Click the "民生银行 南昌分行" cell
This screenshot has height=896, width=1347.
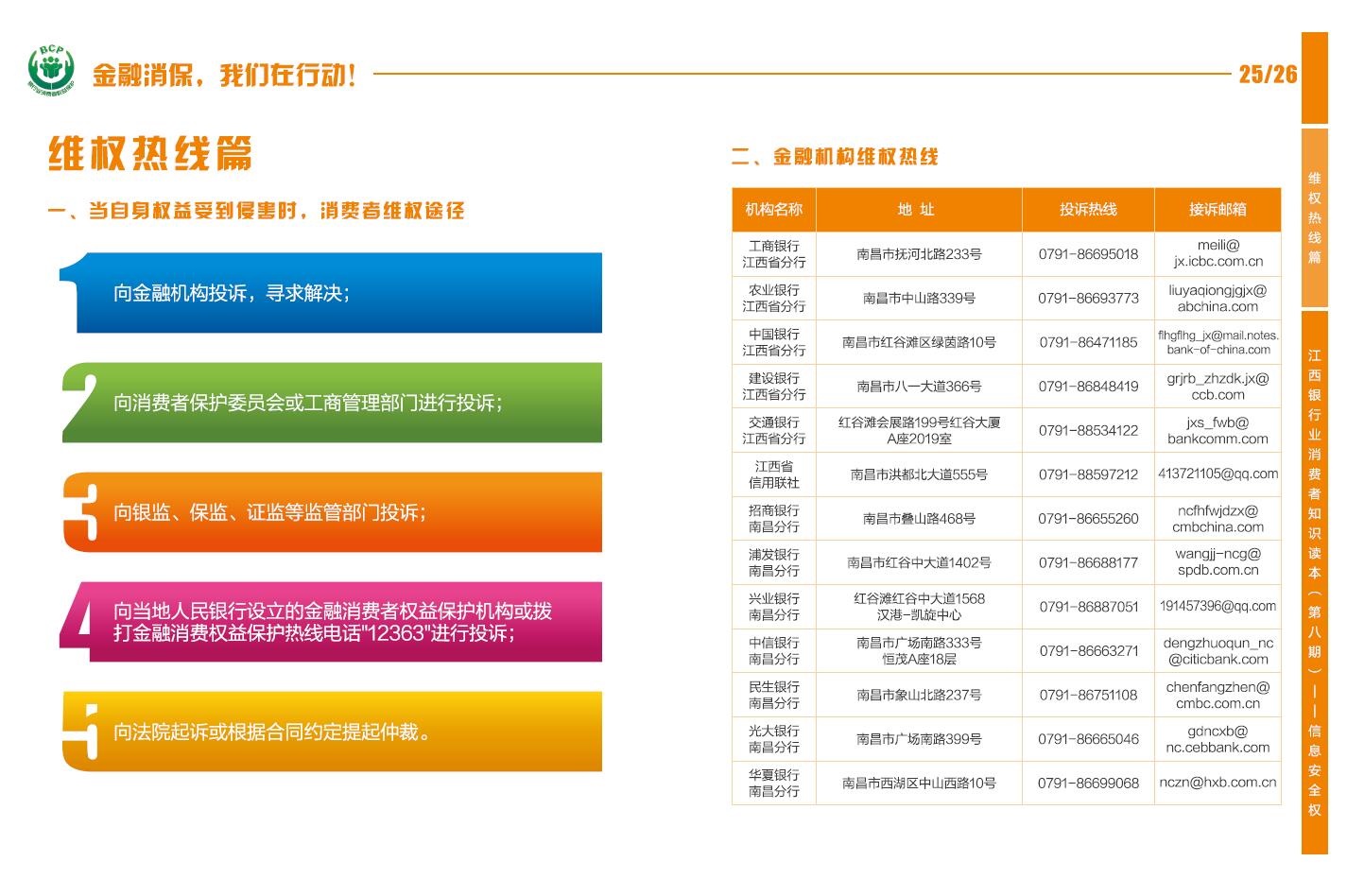coord(774,696)
